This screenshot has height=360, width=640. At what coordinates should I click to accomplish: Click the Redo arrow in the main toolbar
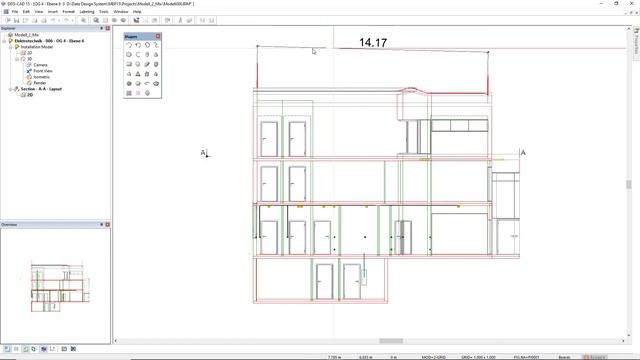point(67,20)
